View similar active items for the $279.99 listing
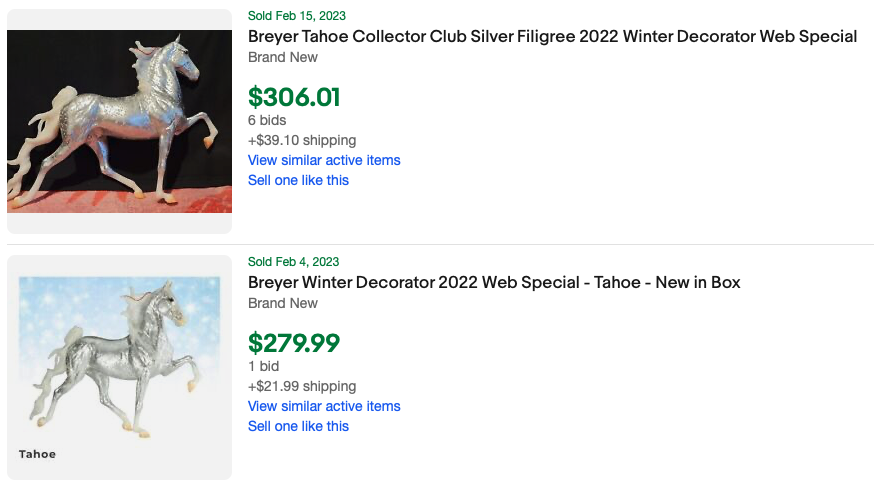This screenshot has width=874, height=488. coord(324,406)
